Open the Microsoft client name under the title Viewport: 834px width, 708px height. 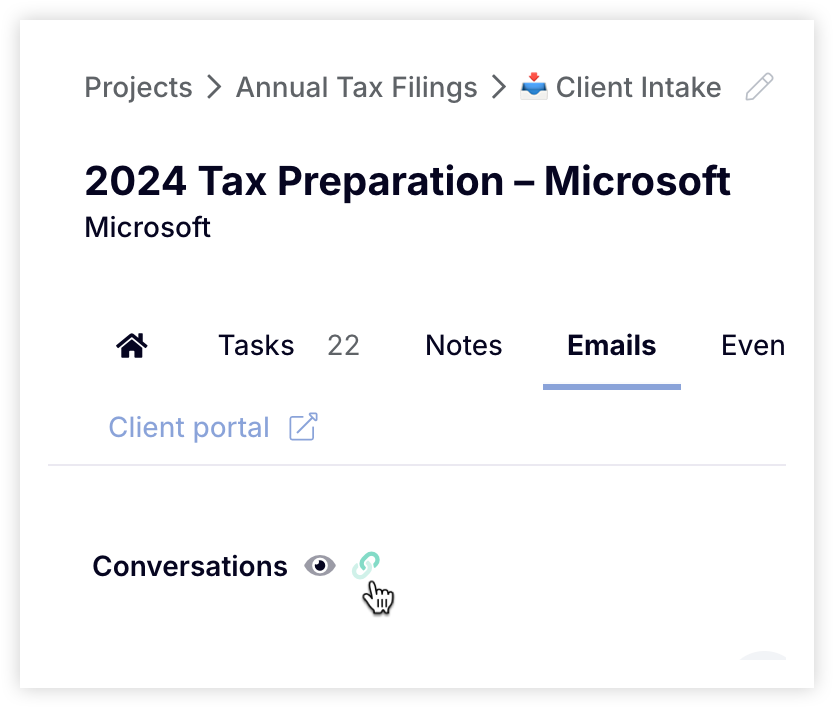(147, 228)
